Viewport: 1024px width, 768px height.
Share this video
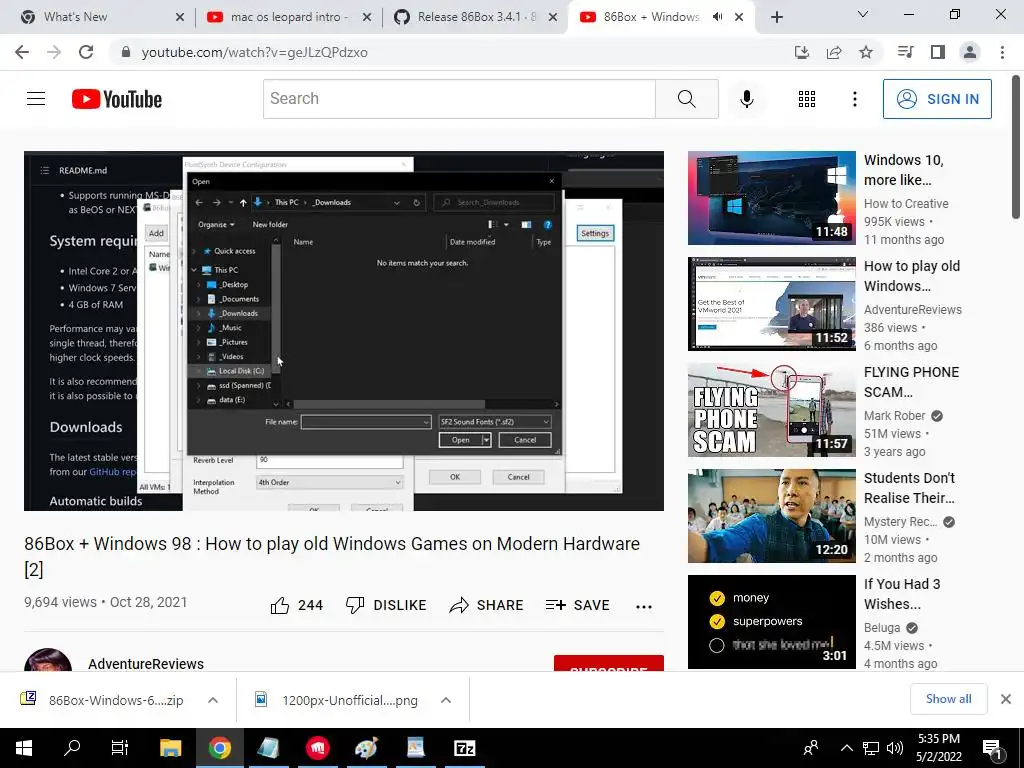tap(487, 605)
